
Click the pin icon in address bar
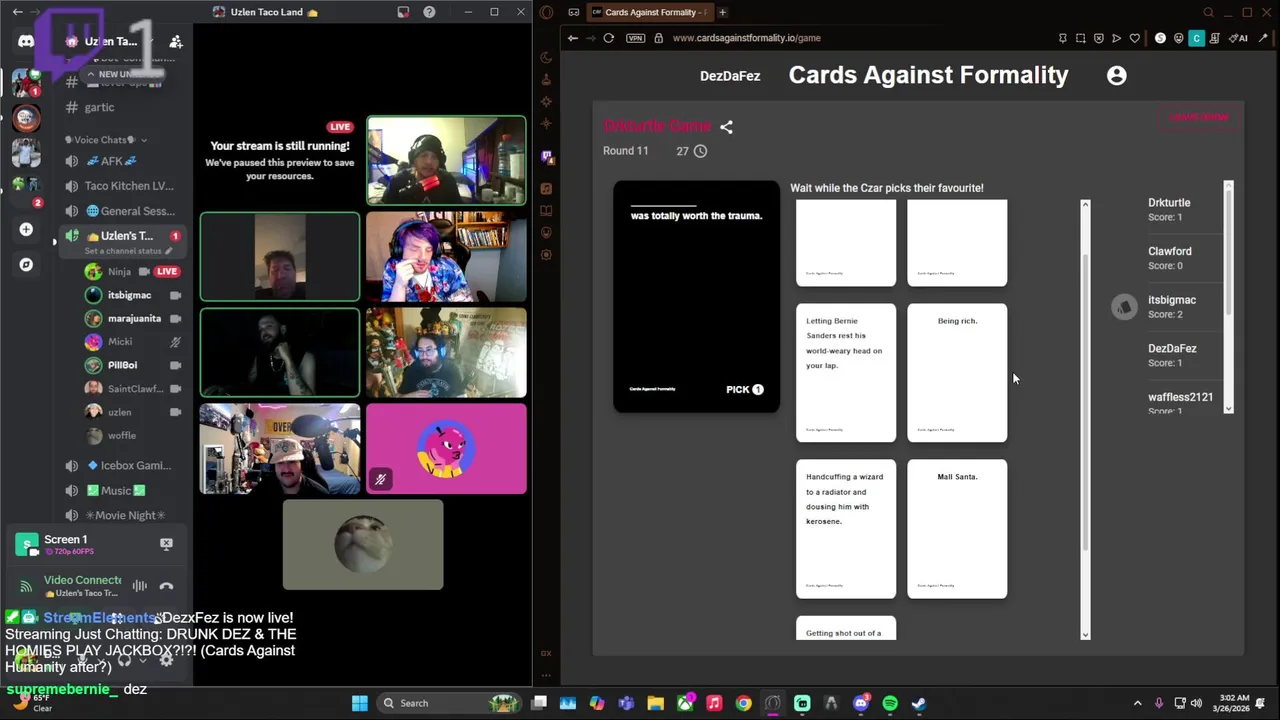coord(1062,38)
